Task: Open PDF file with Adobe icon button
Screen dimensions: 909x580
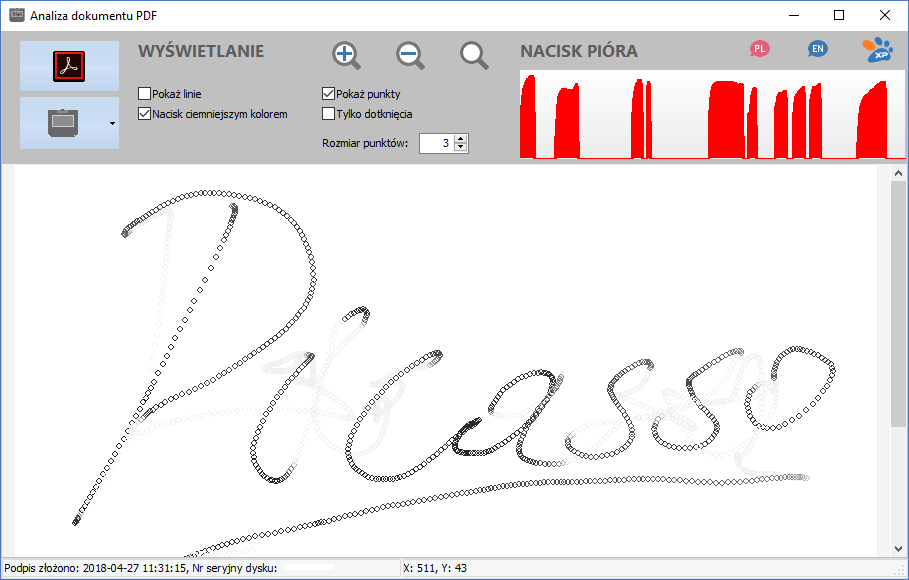Action: click(x=70, y=66)
